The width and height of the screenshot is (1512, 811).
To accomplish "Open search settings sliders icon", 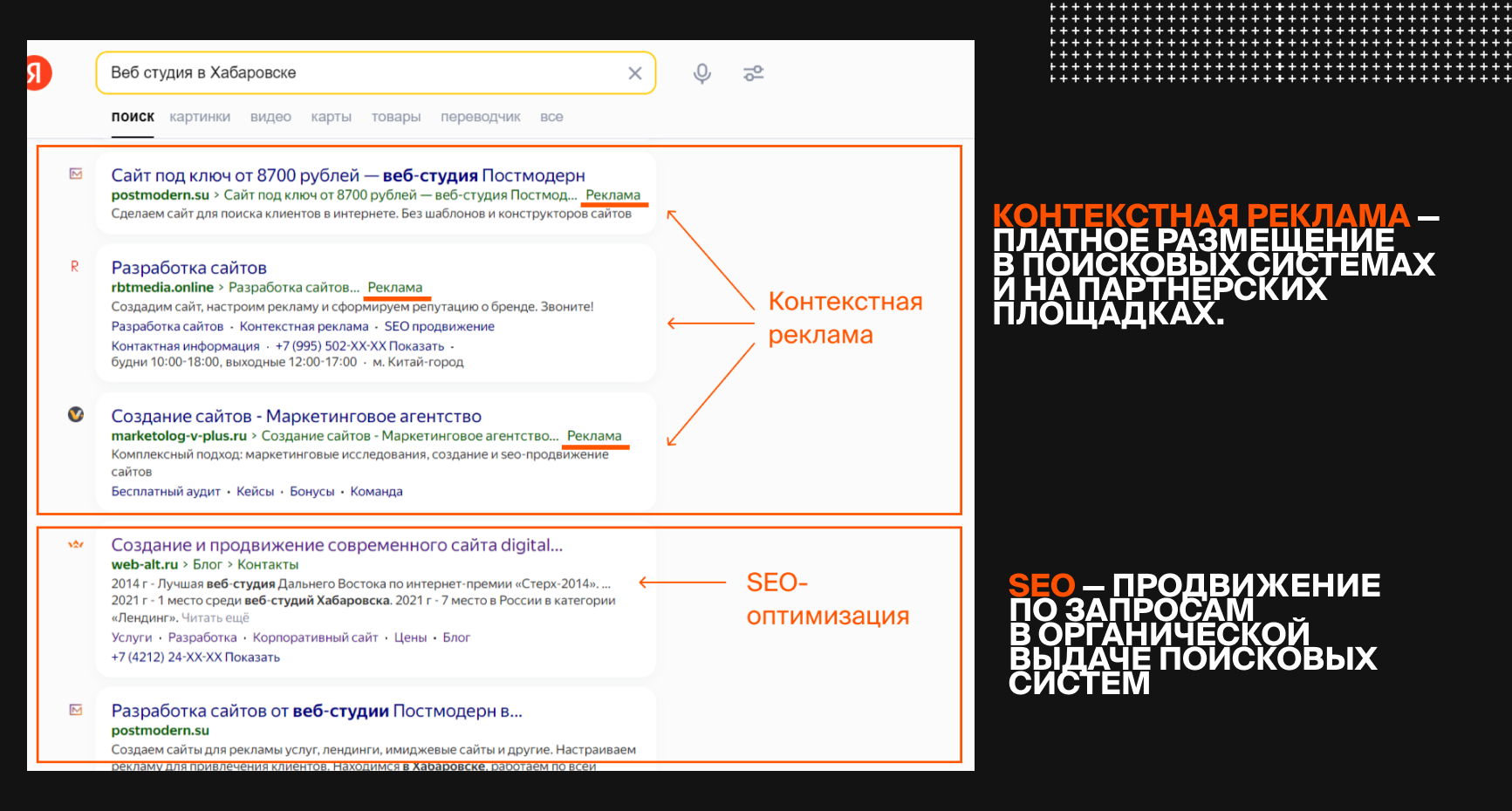I will coord(754,73).
